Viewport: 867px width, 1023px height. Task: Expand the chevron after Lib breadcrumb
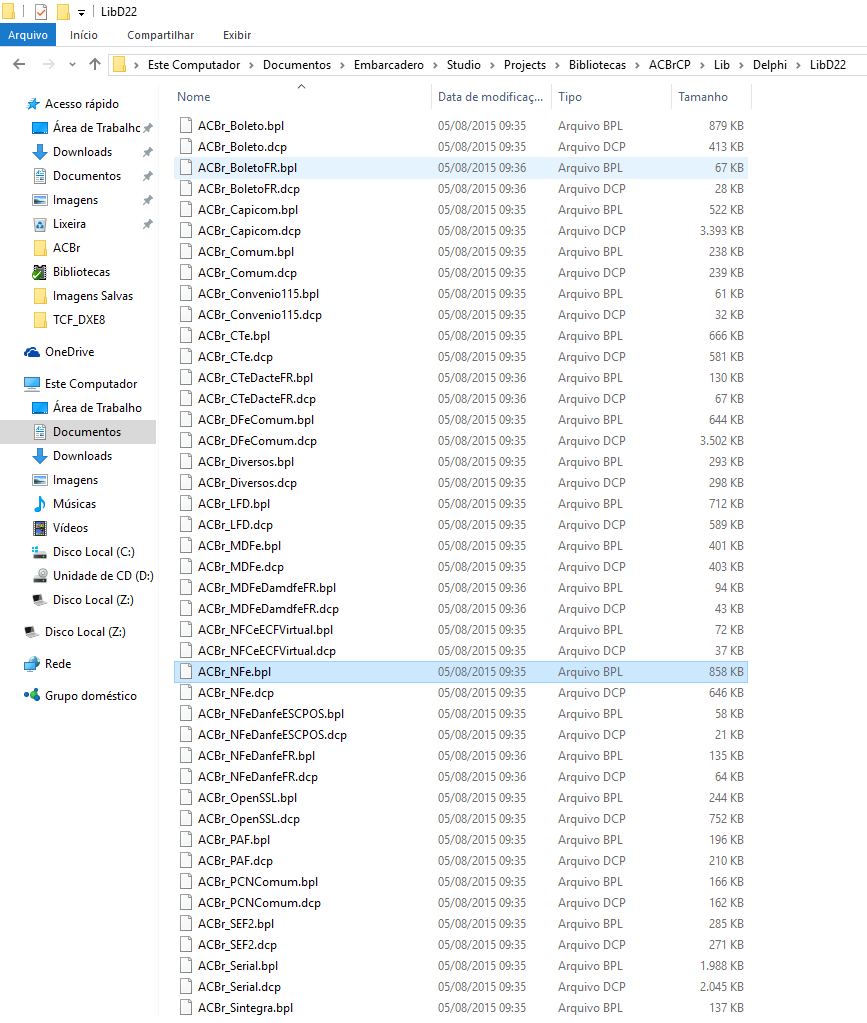tap(741, 65)
